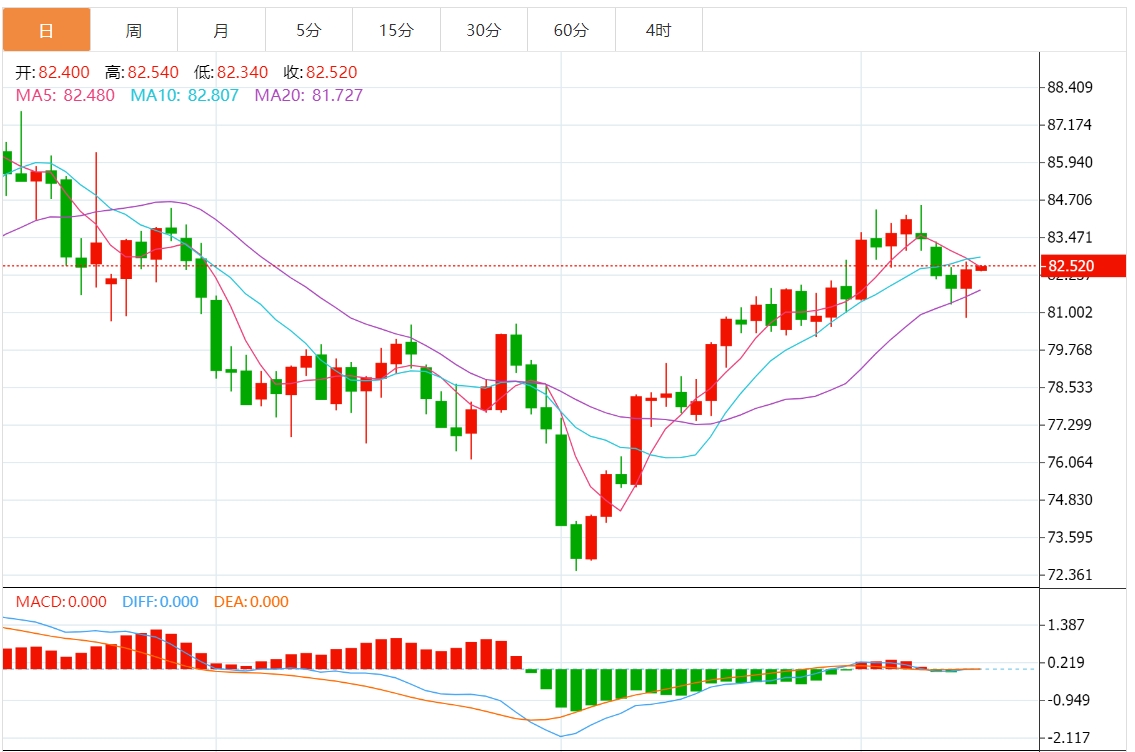Click the 高:82.540 high price value

142,72
